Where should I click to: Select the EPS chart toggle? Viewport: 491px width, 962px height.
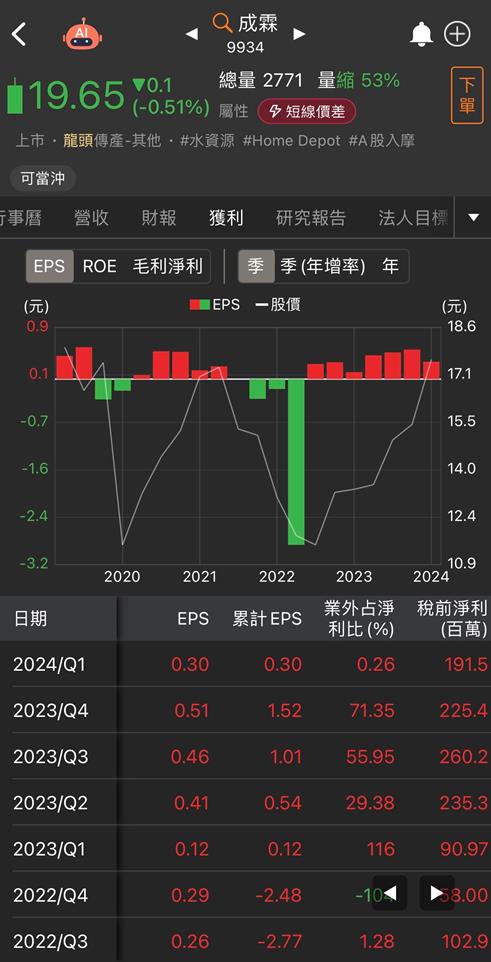pos(49,266)
